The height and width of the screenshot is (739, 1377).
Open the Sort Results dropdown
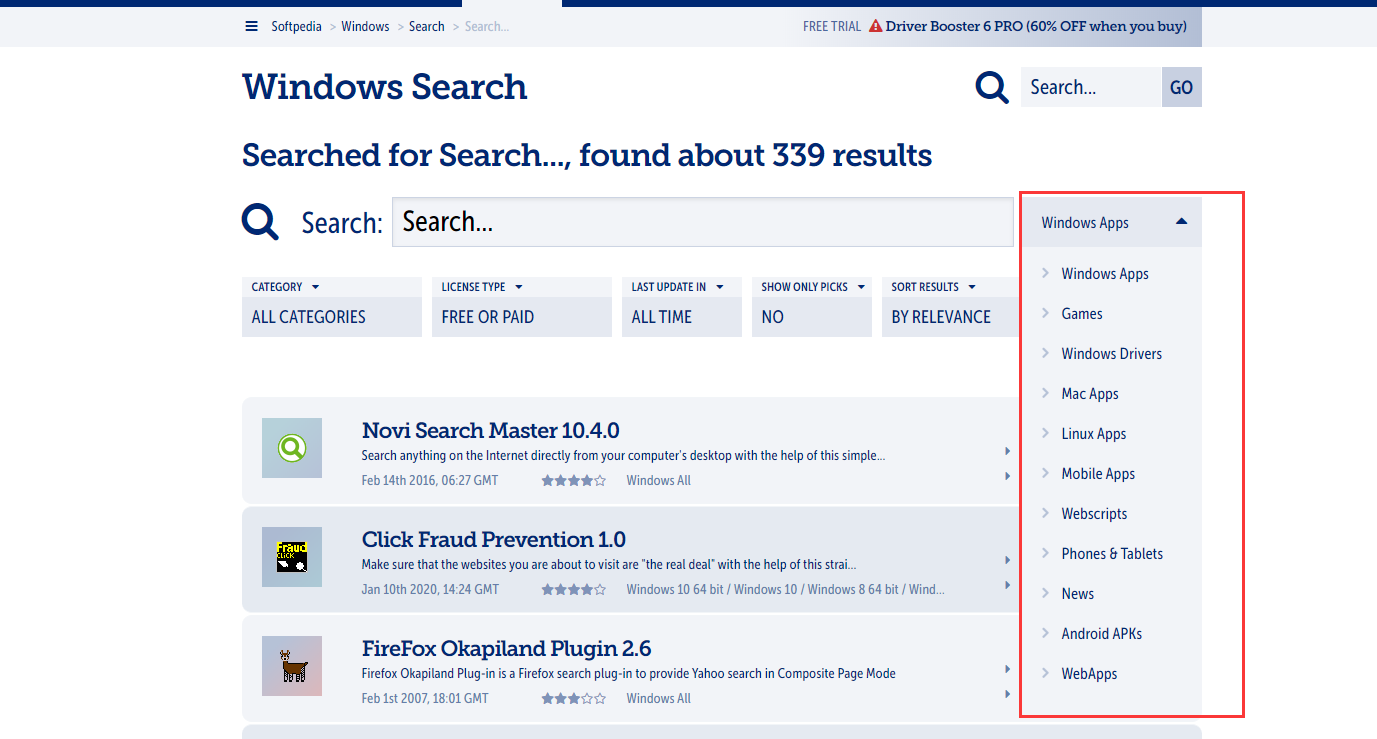coord(950,287)
